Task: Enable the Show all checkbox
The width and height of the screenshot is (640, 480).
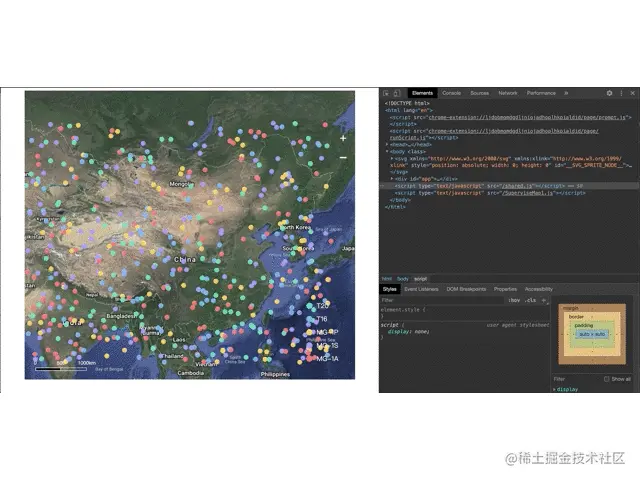Action: (607, 379)
